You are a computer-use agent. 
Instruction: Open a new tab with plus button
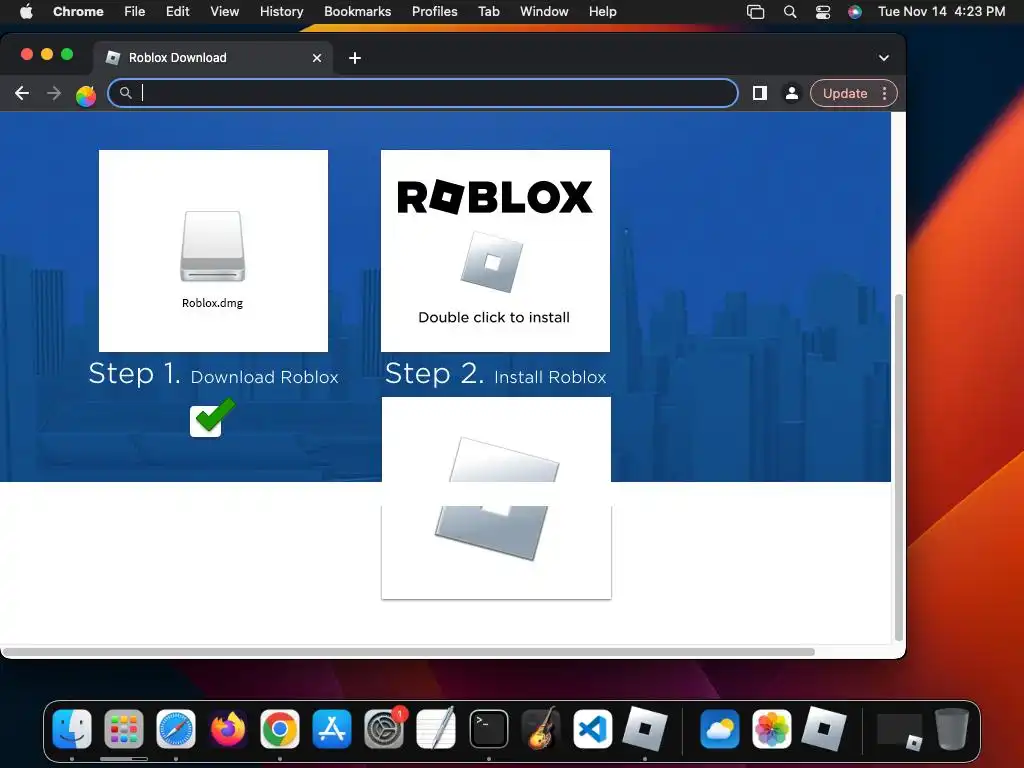tap(355, 58)
